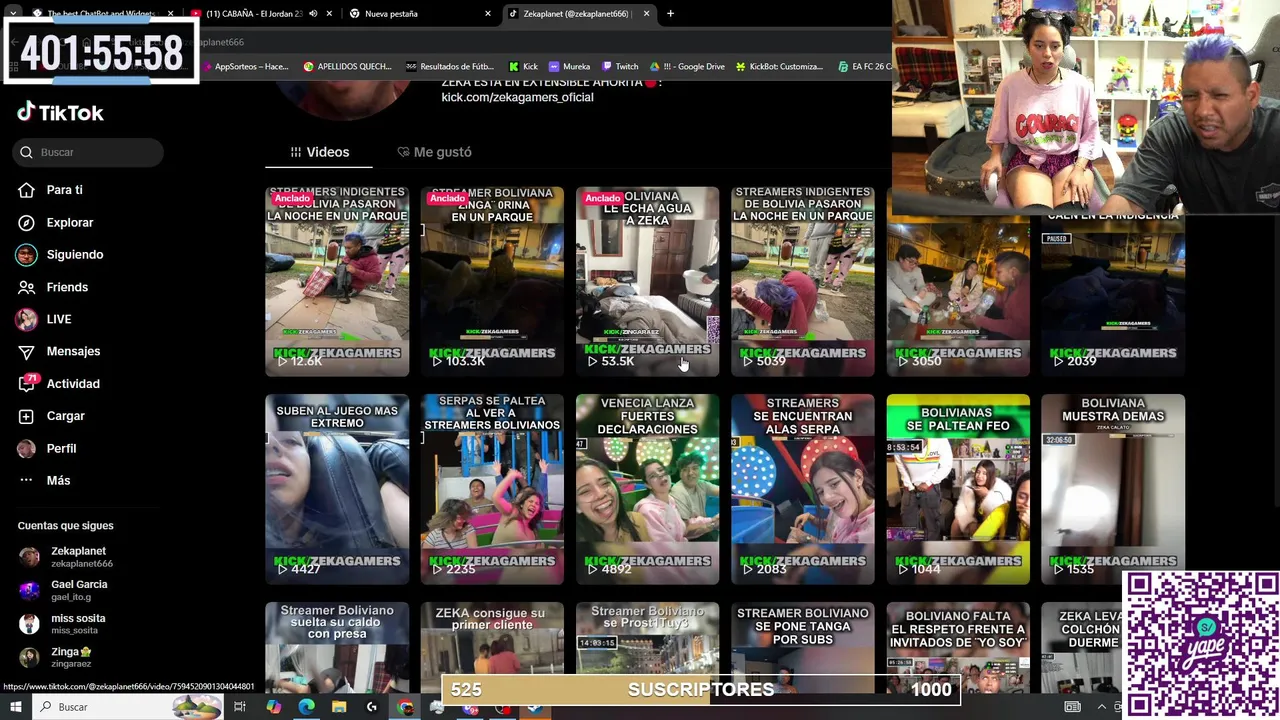This screenshot has height=720, width=1280.
Task: Open followed account Gael Garcia
Action: (79, 590)
